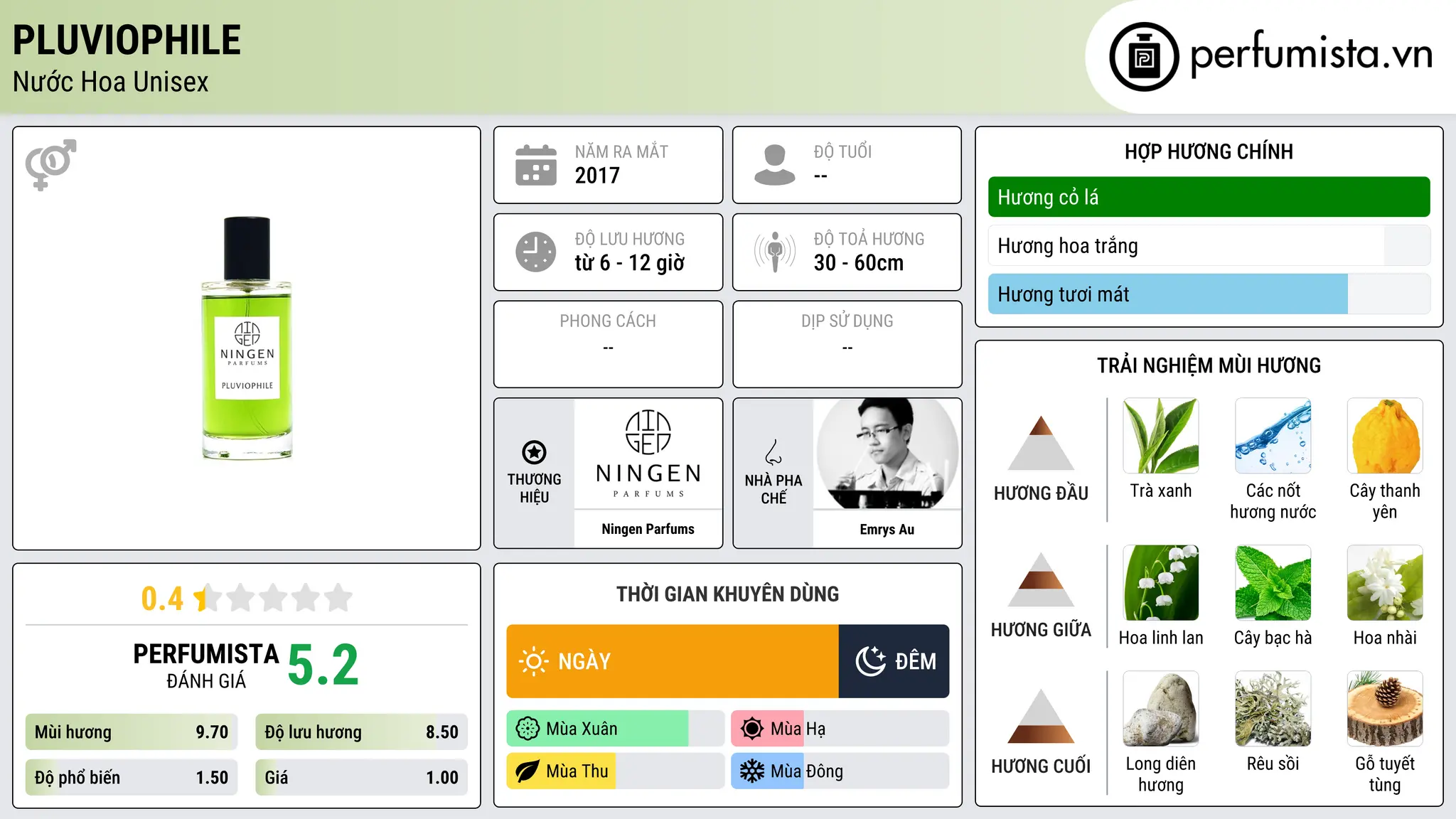Select the Hương hoa trắng accord bar
The width and height of the screenshot is (1456, 819).
(x=1209, y=245)
